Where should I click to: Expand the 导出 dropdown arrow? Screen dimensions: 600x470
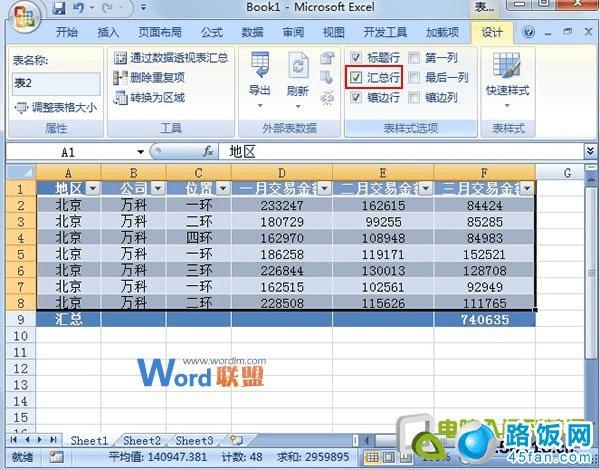[260, 106]
